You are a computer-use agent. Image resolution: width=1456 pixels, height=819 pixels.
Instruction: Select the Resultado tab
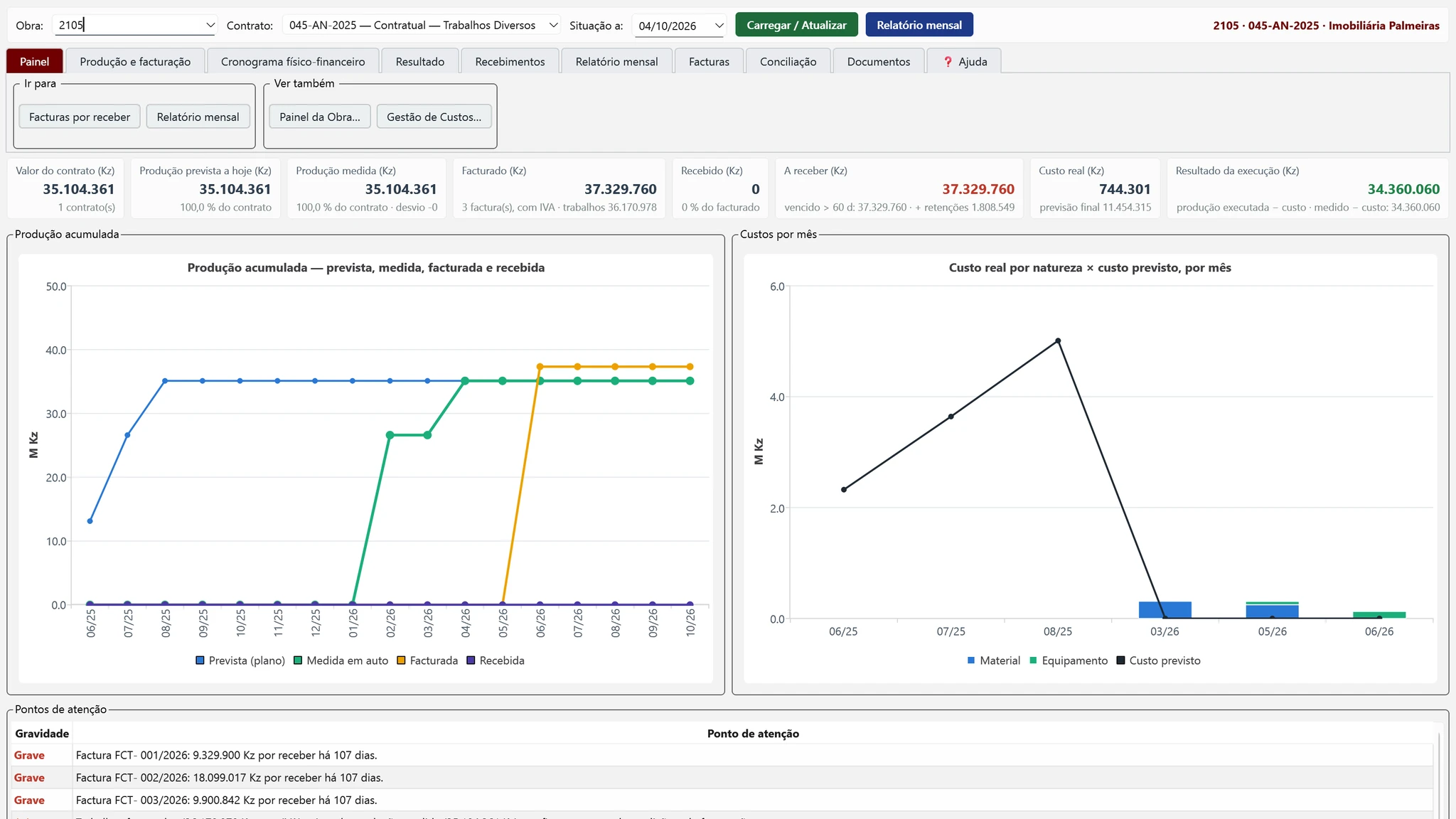tap(420, 62)
